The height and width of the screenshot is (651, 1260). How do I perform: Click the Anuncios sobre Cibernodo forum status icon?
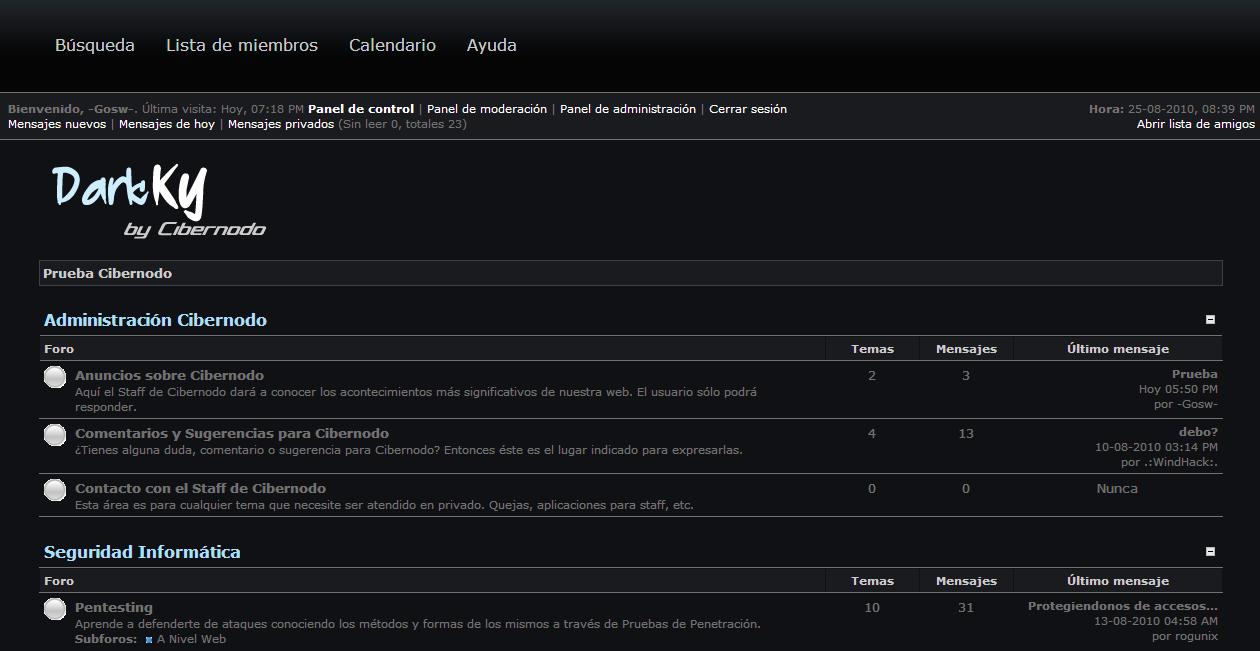point(55,378)
